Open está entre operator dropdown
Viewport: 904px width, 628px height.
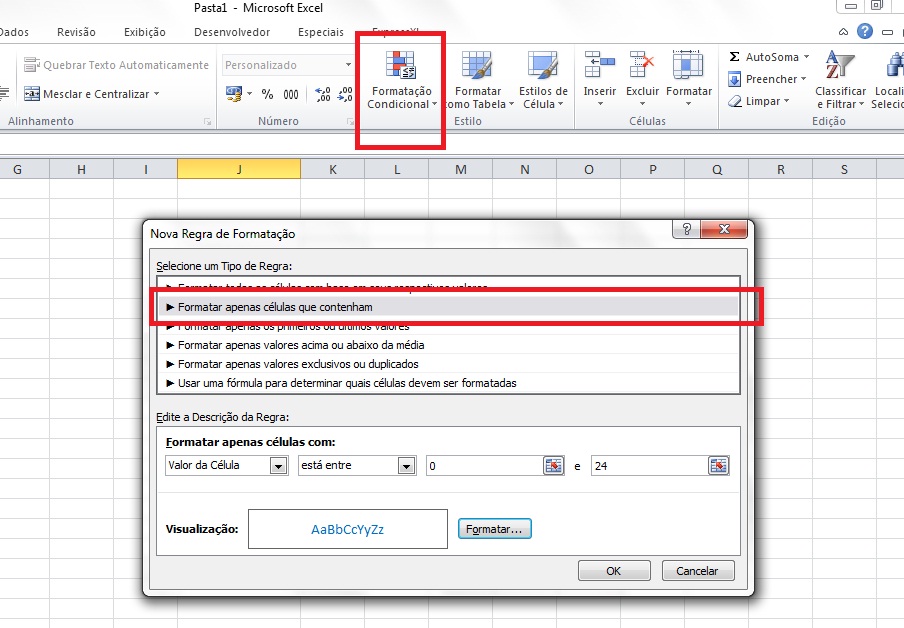click(x=406, y=465)
